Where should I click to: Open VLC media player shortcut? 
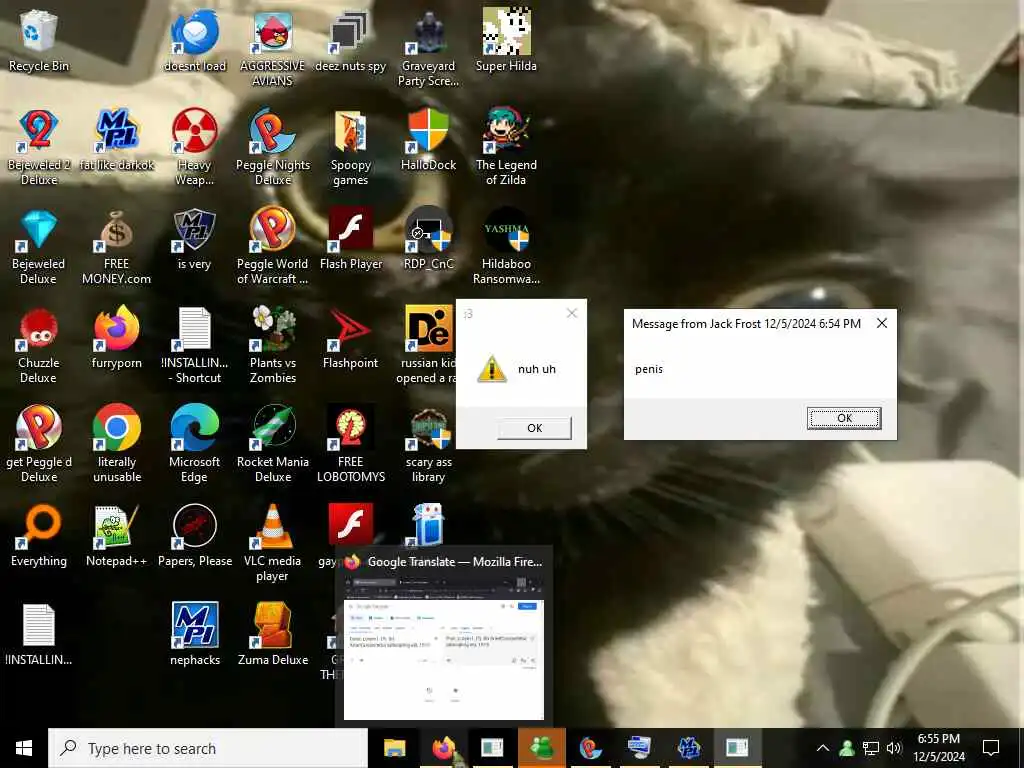pos(272,544)
